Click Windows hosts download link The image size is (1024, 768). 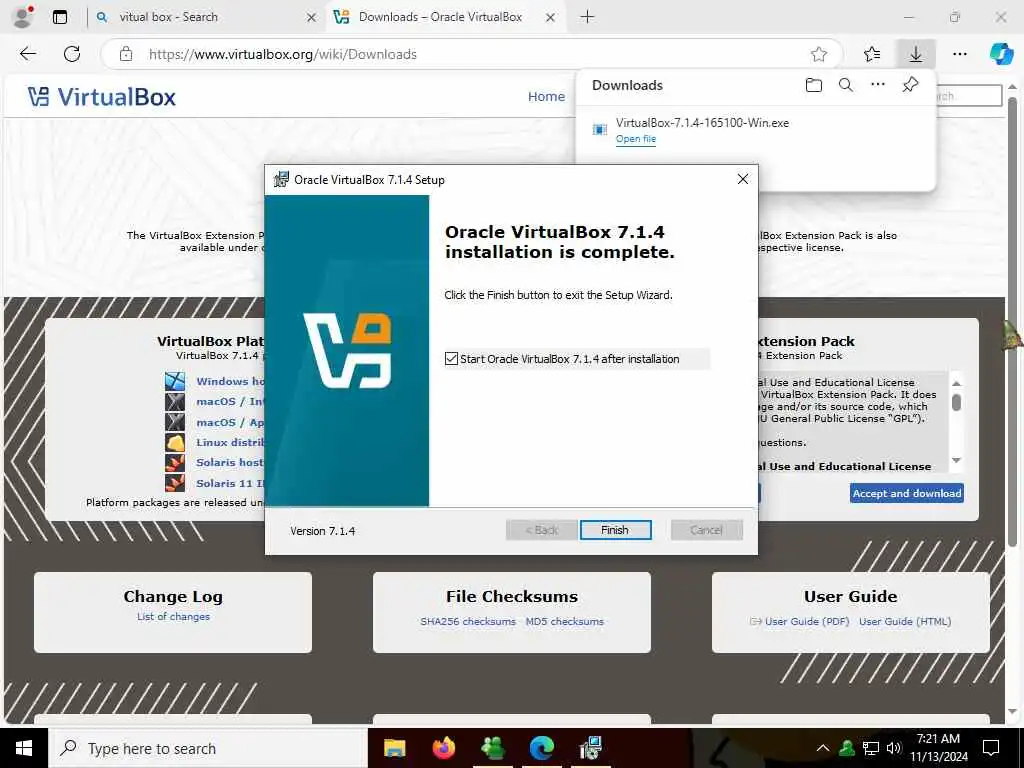point(230,381)
